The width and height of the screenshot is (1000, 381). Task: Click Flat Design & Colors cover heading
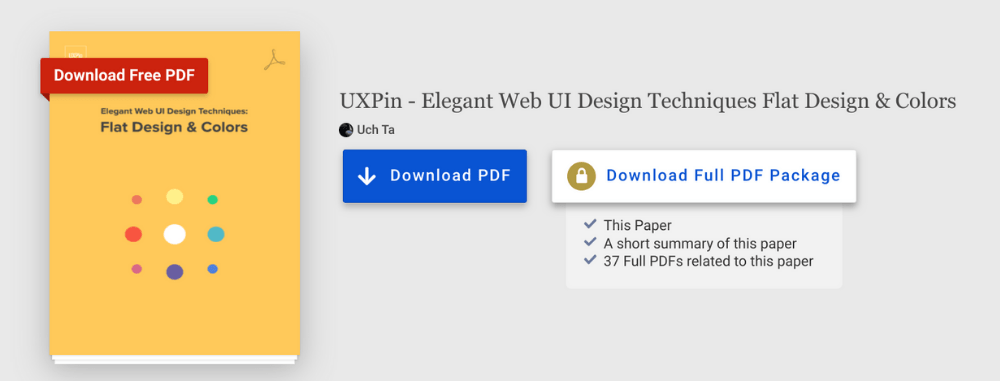(x=174, y=127)
